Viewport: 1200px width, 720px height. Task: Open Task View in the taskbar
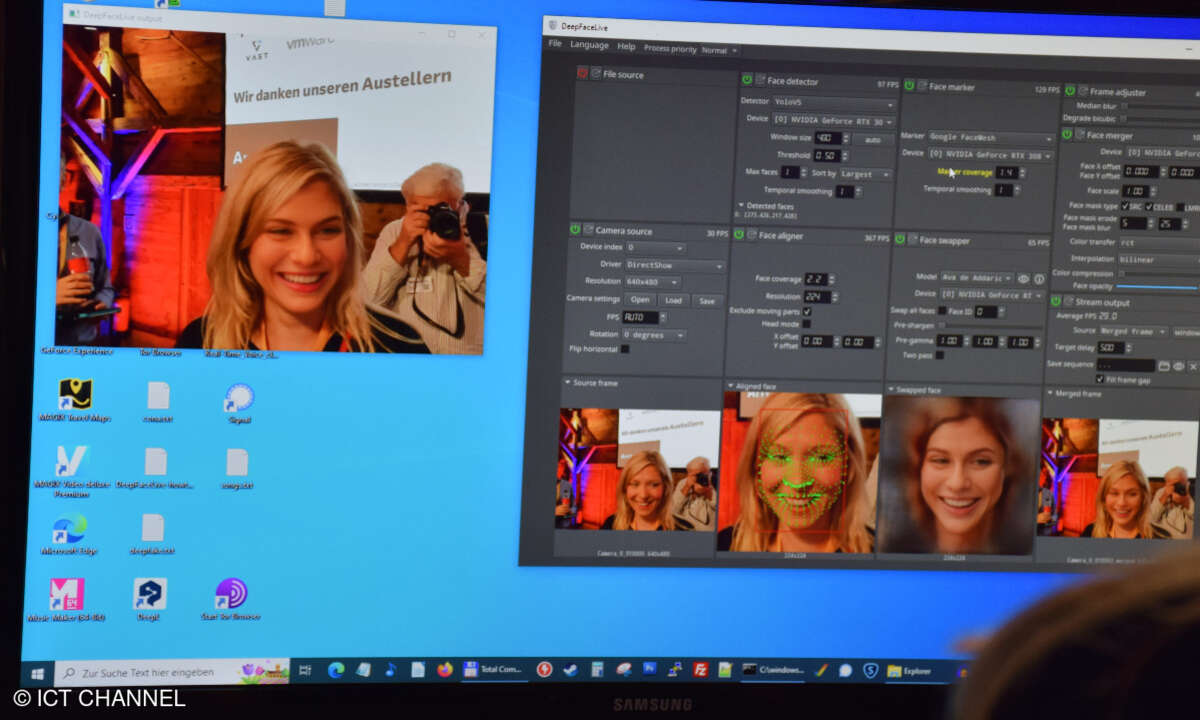[305, 670]
